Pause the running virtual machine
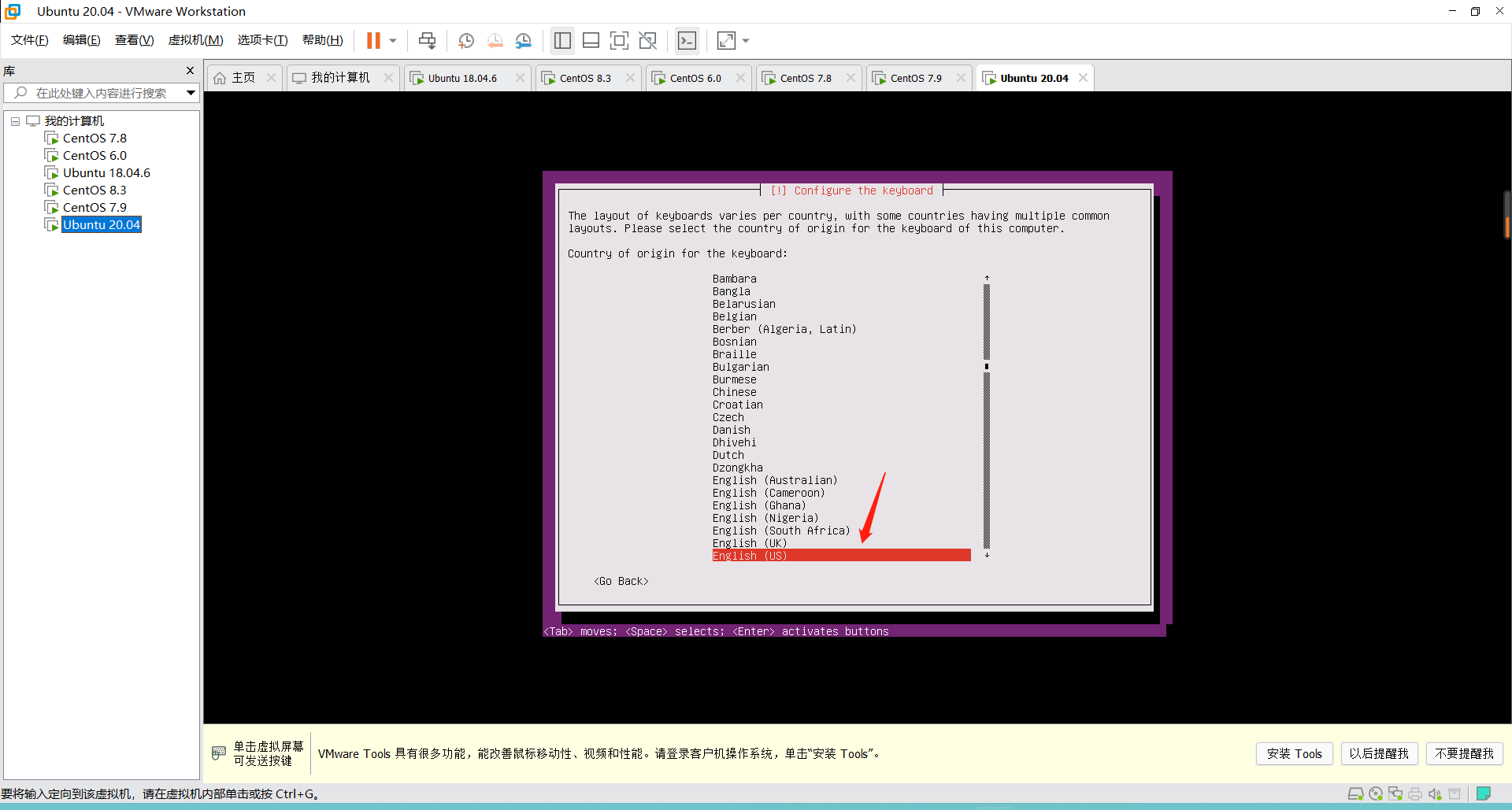Viewport: 1512px width, 810px height. [373, 40]
